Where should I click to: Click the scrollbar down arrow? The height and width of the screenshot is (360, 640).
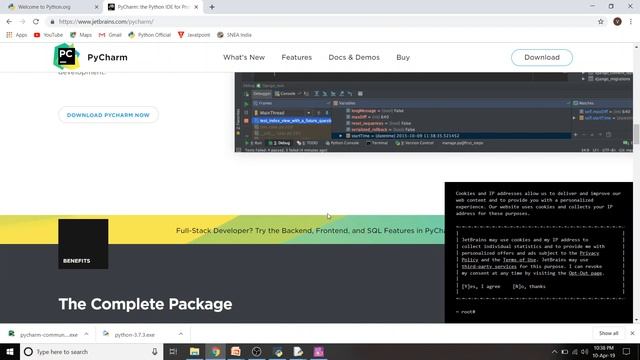636,320
